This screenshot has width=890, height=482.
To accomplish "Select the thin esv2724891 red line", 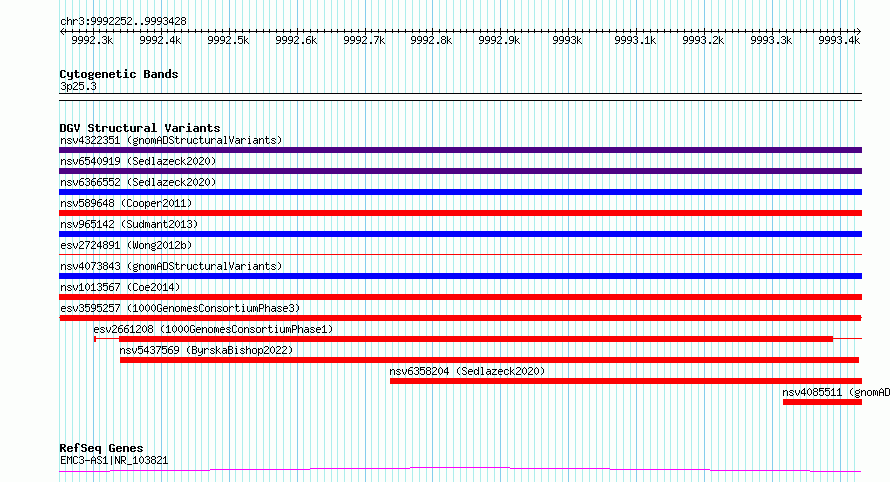I will click(x=460, y=254).
